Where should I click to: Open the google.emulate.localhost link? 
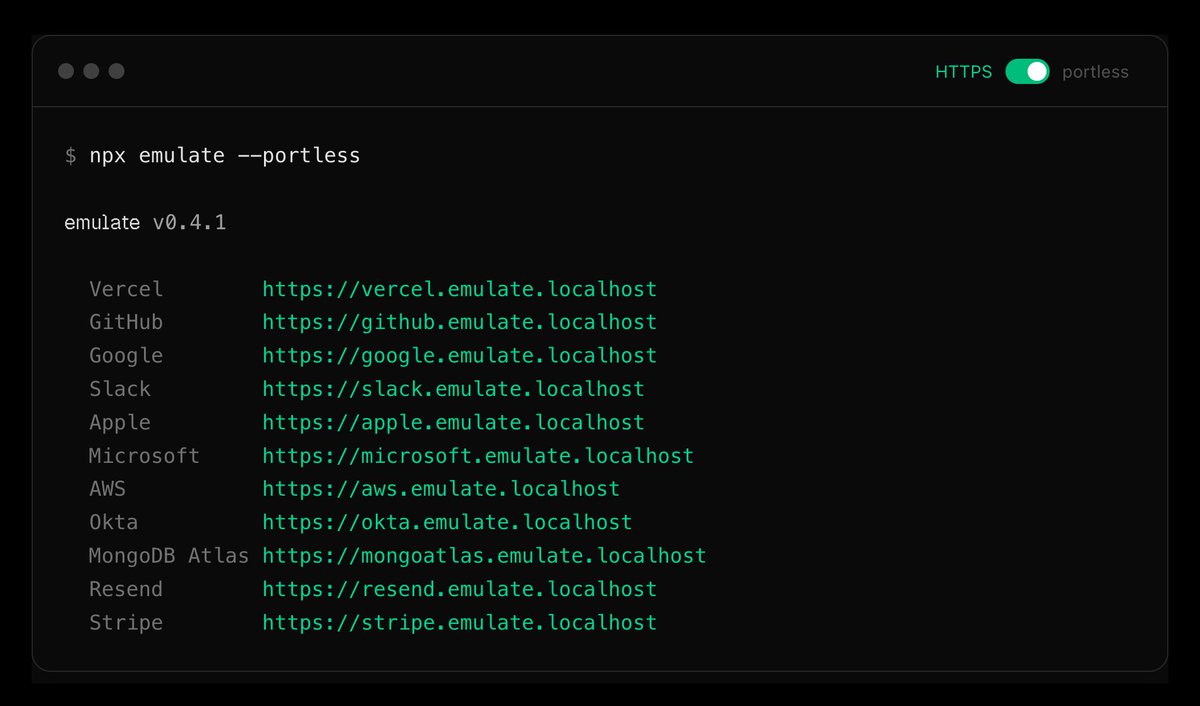pos(460,356)
